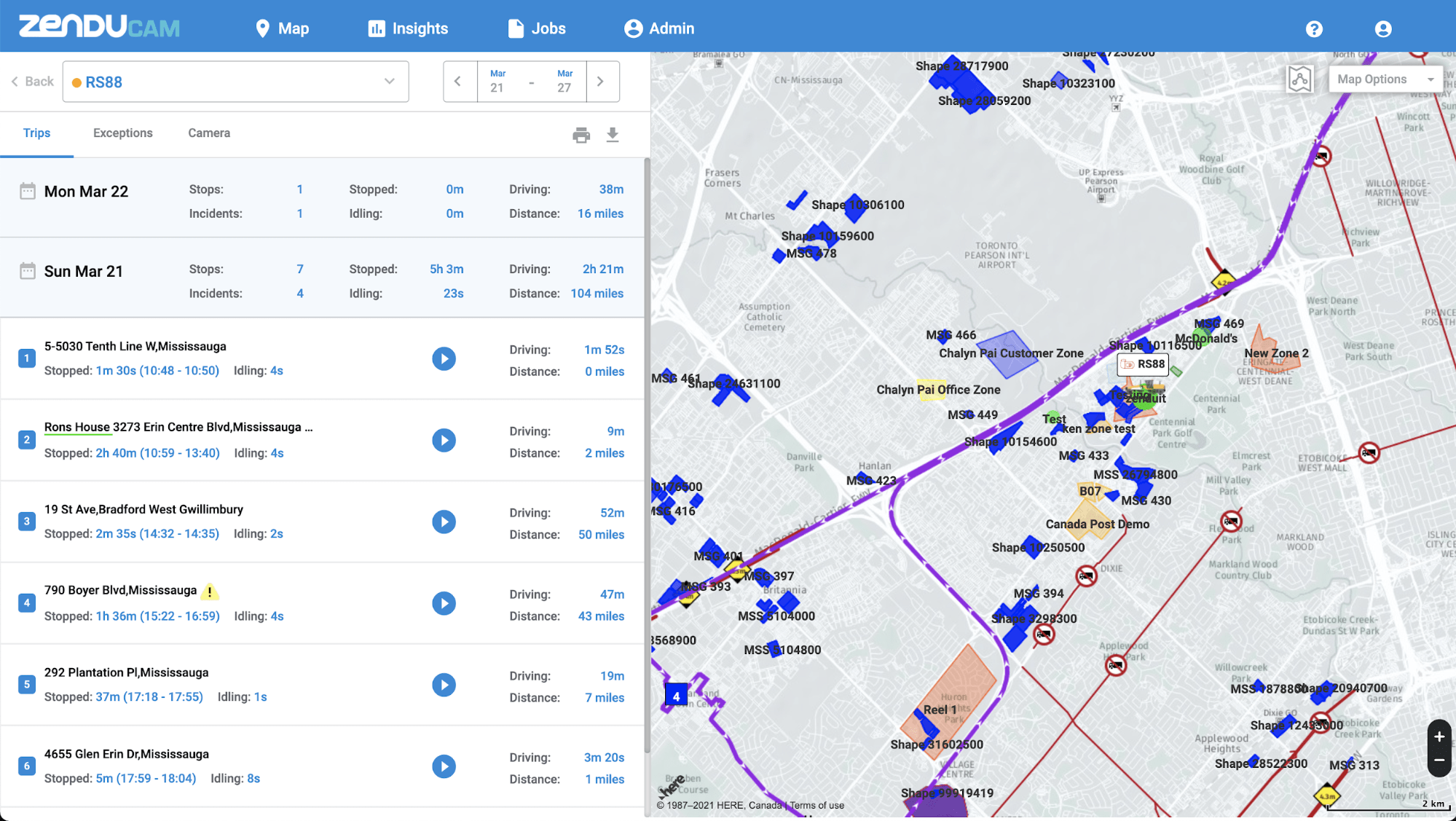Click warning icon next to 790 Boyer Blvd

(210, 592)
